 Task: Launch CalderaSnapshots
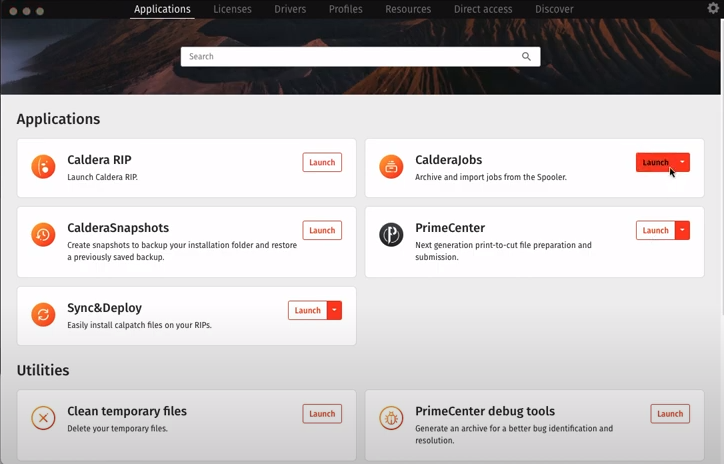click(x=322, y=230)
